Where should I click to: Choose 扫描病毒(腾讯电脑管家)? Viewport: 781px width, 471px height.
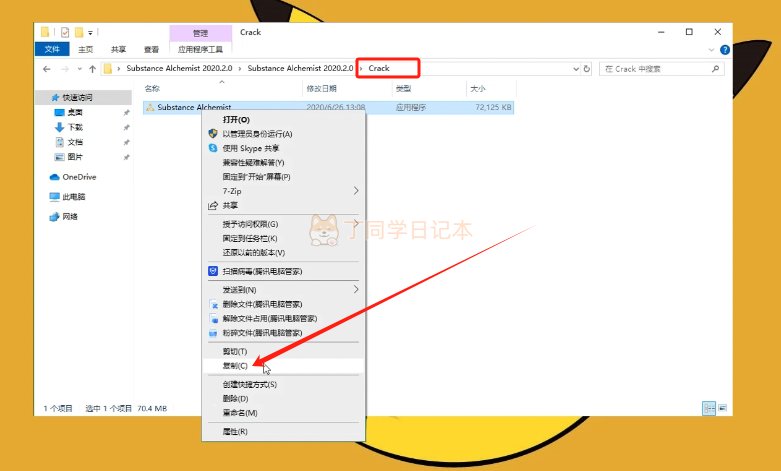pos(283,271)
